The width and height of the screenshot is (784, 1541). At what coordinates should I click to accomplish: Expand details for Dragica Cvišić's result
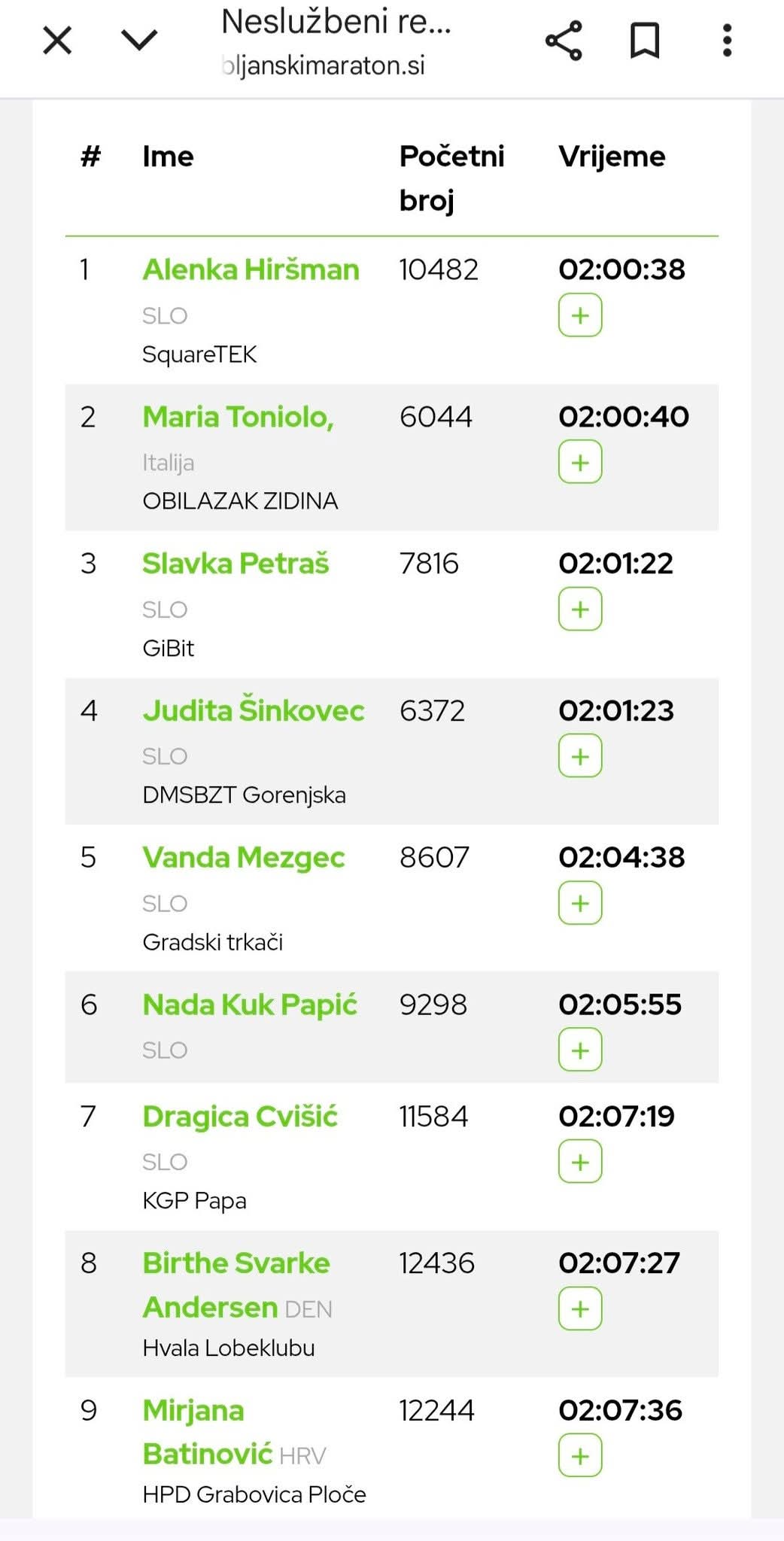[580, 1162]
